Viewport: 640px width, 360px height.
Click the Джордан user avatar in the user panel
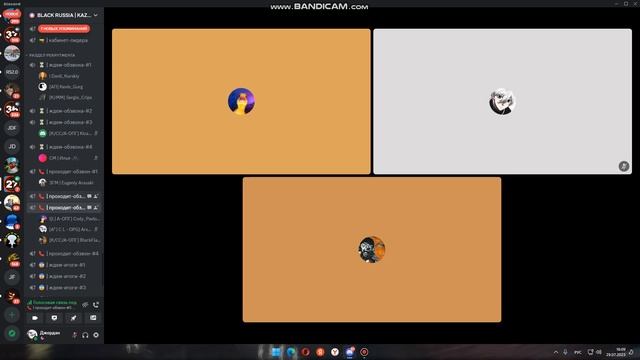click(32, 335)
